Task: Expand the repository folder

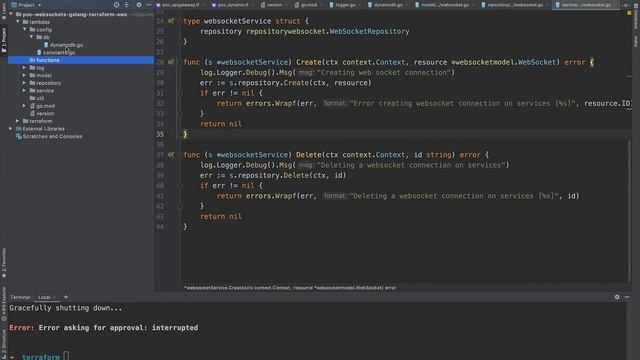Action: [24, 83]
